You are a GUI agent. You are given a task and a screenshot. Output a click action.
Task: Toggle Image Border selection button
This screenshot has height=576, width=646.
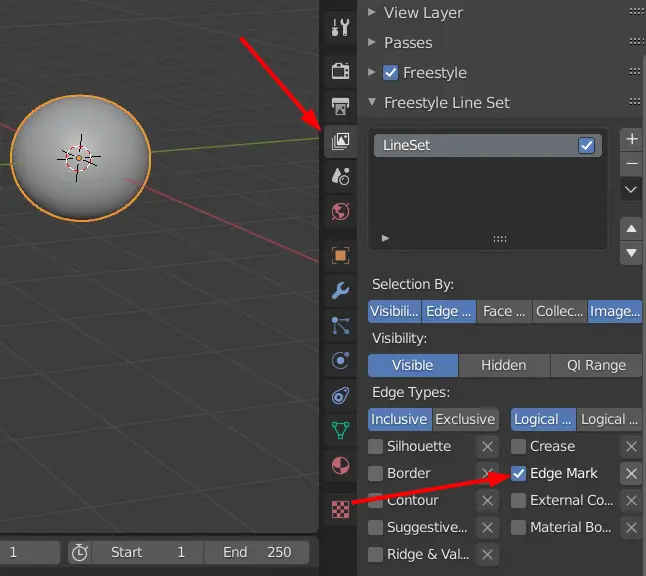615,311
